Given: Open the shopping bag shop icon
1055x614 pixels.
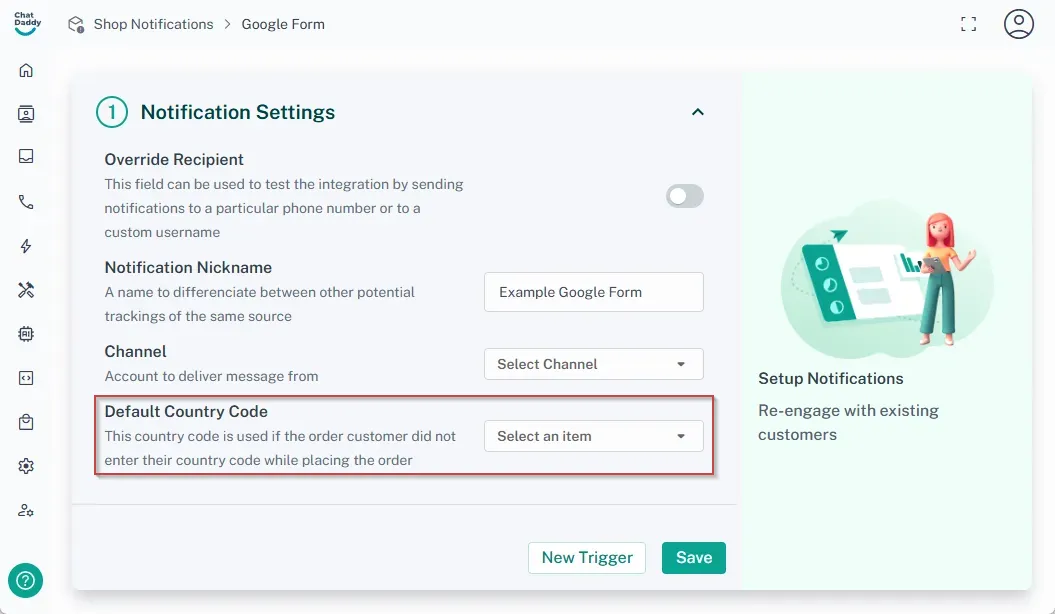Looking at the screenshot, I should coord(26,422).
